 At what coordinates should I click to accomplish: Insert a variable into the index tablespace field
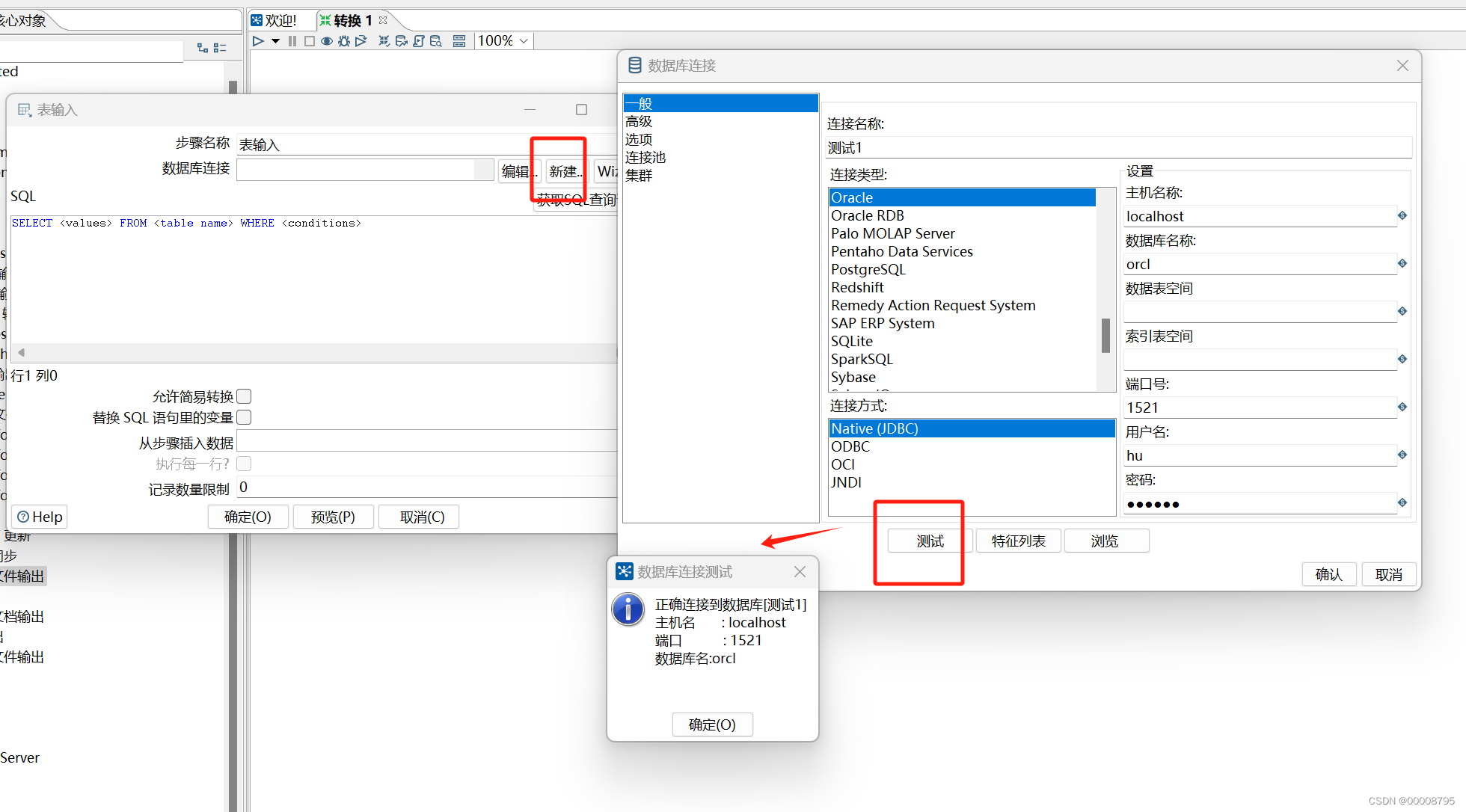coord(1402,359)
